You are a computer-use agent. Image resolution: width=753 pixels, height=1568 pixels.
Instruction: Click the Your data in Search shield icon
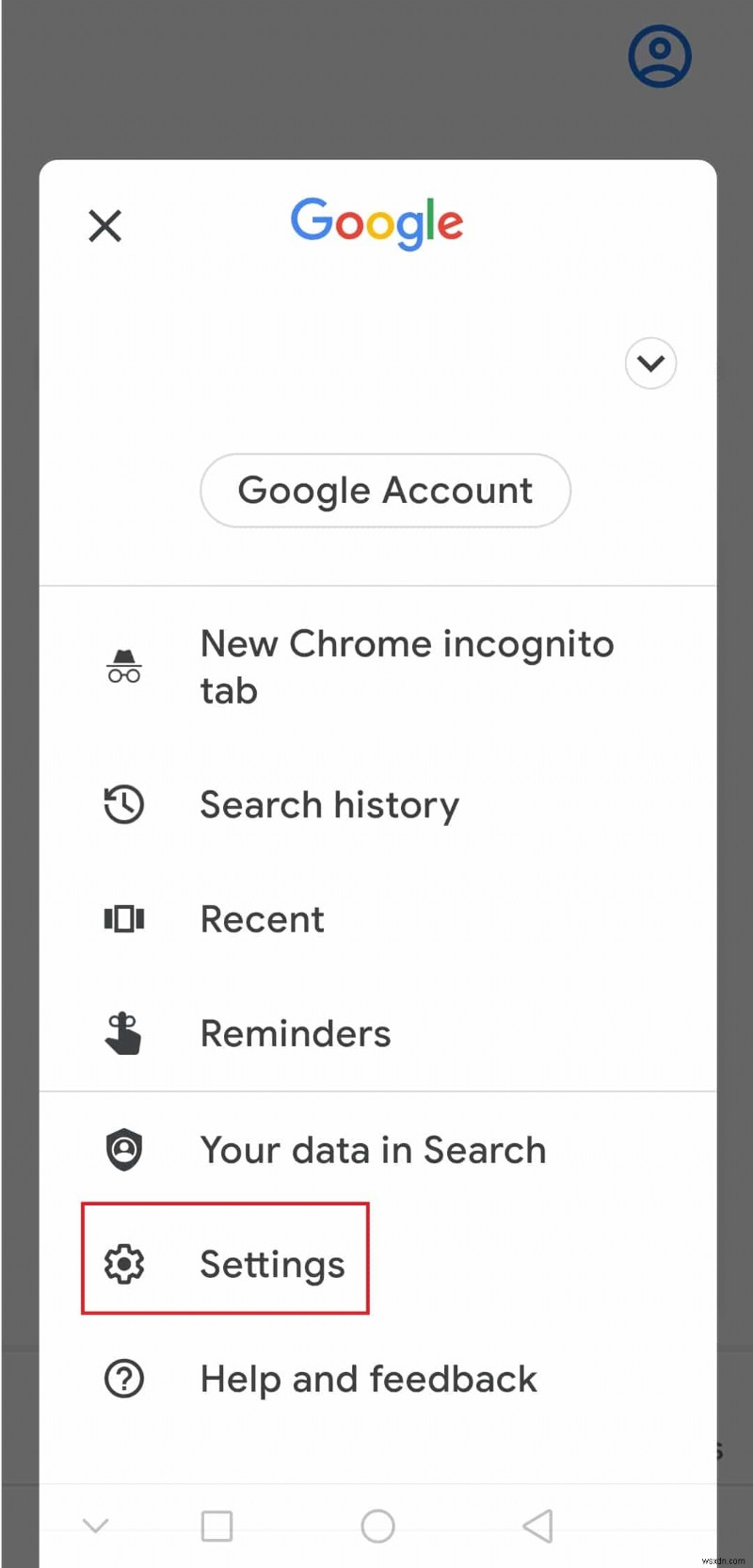coord(123,1149)
